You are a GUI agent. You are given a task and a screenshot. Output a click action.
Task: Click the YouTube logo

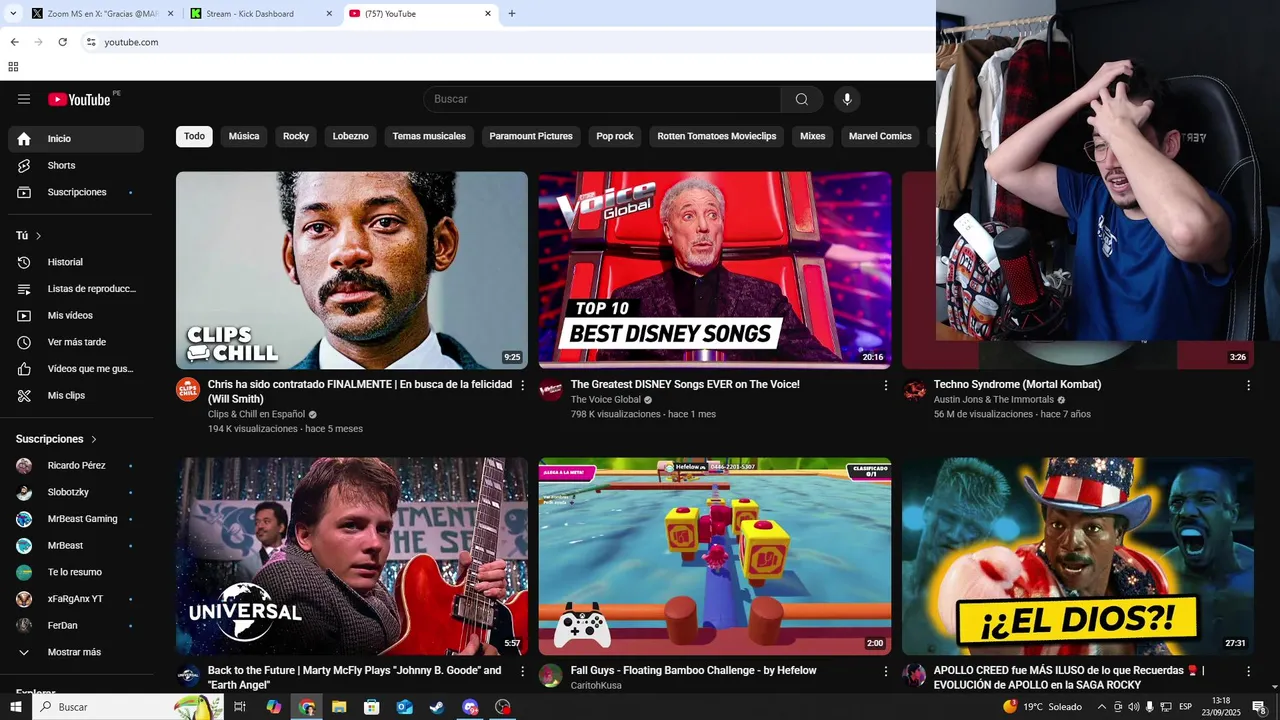click(79, 99)
